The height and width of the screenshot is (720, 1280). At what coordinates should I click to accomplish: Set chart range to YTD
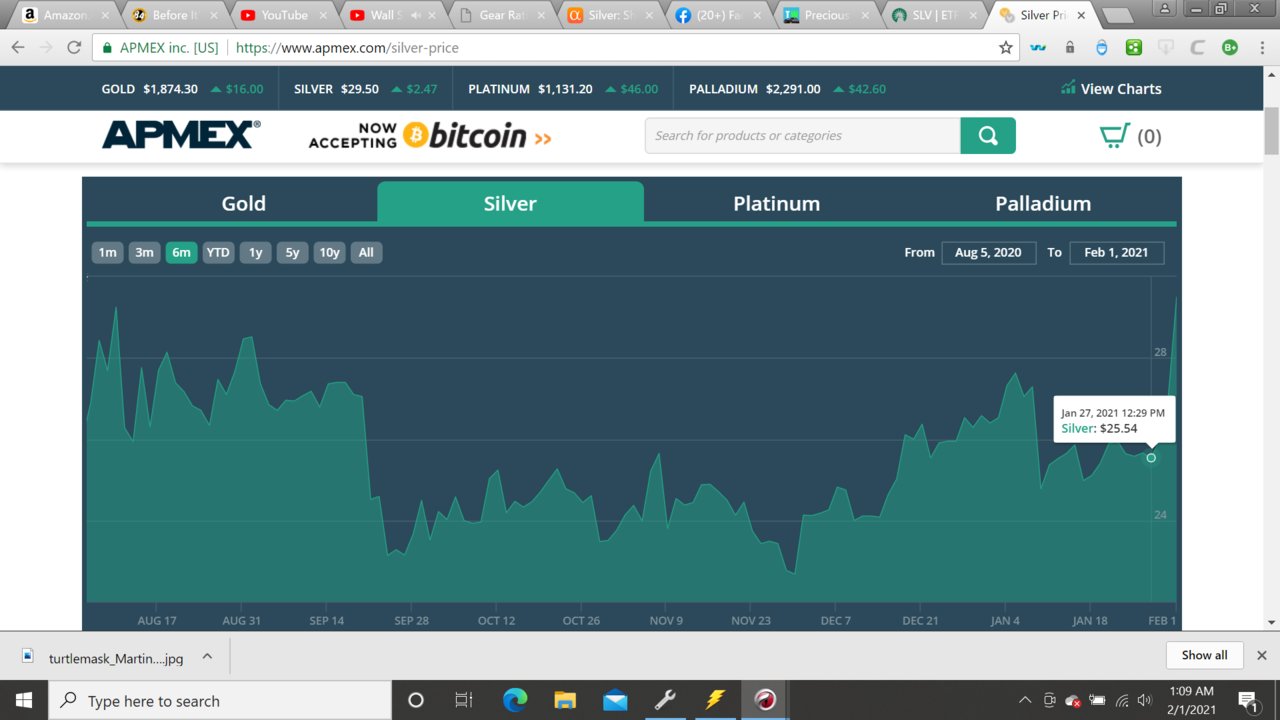tap(218, 252)
